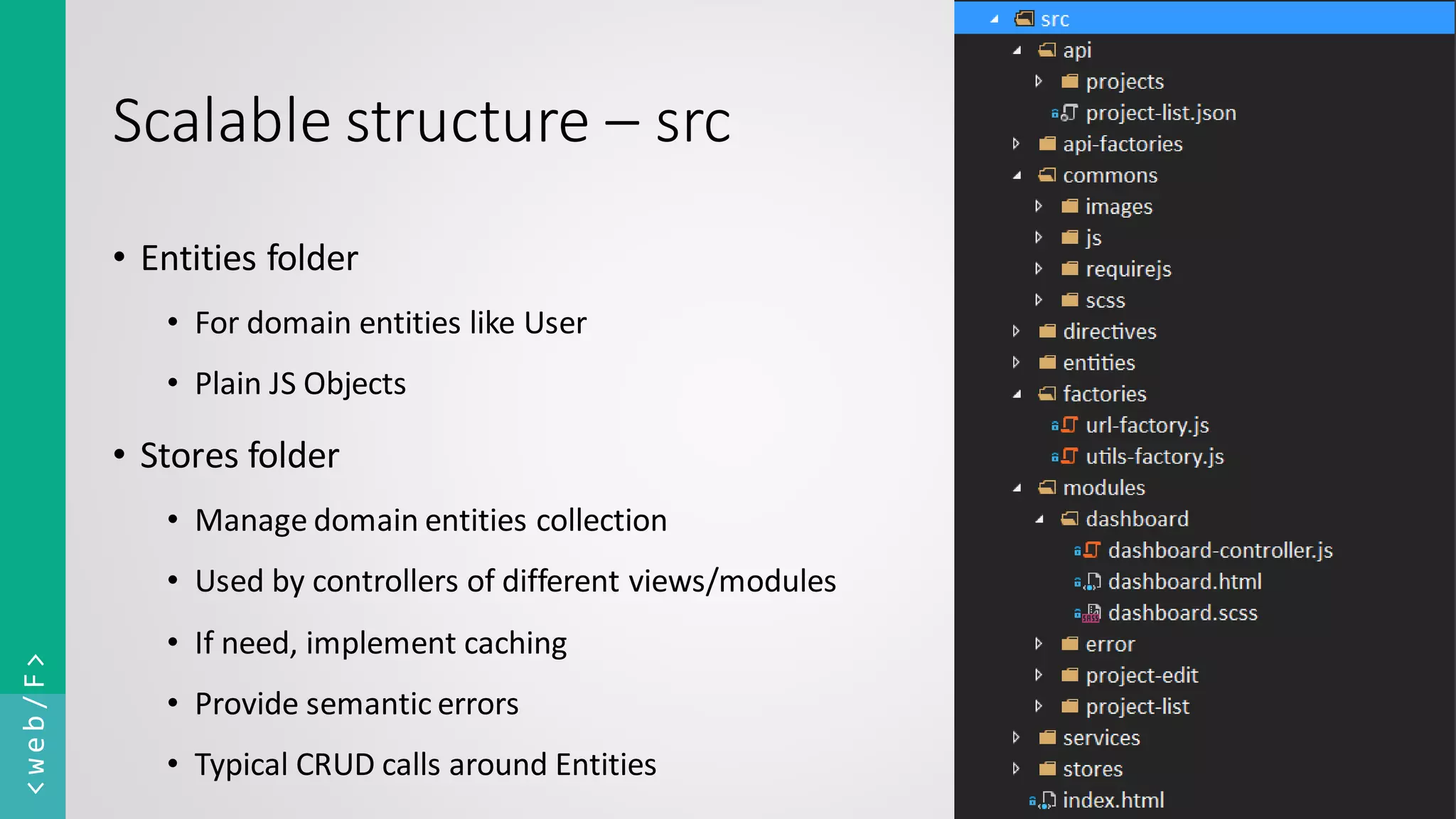Select the dashboard.scss file name

(x=1183, y=613)
